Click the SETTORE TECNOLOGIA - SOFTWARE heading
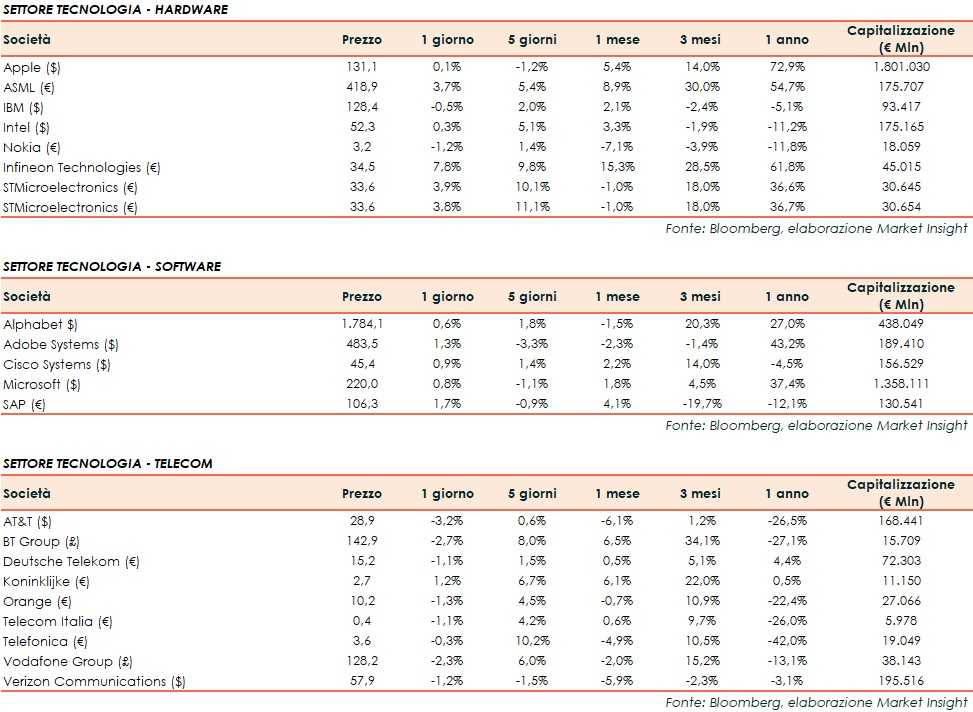The height and width of the screenshot is (712, 973). click(112, 267)
